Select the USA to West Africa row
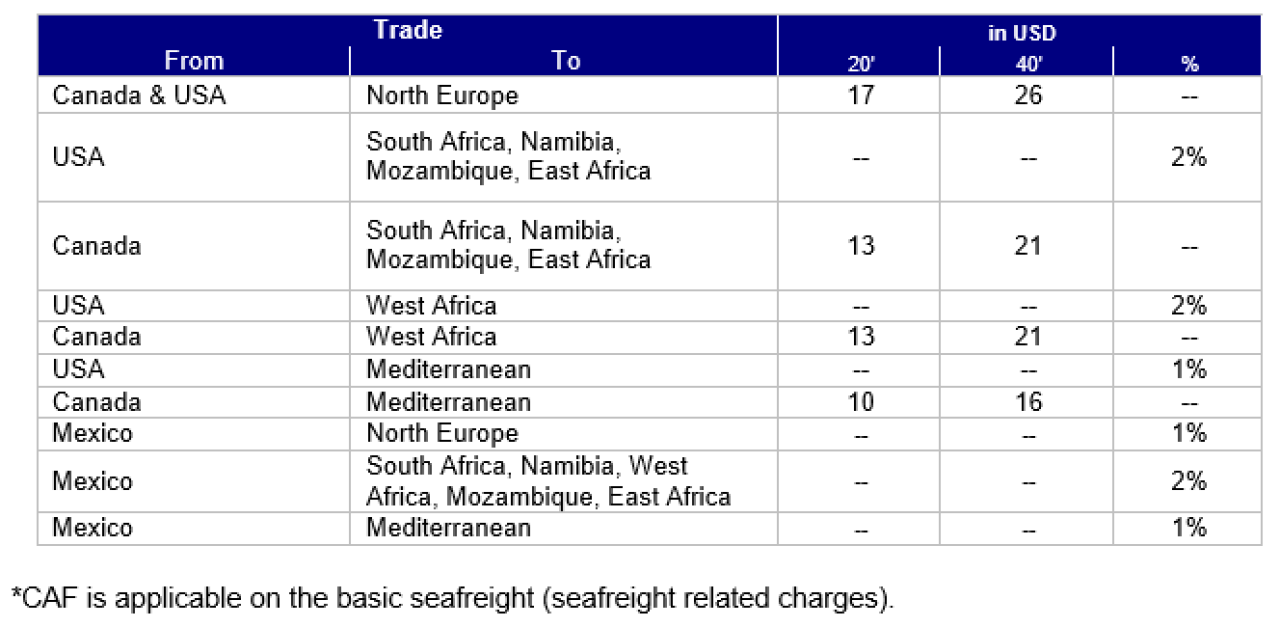The width and height of the screenshot is (1280, 627). click(652, 305)
